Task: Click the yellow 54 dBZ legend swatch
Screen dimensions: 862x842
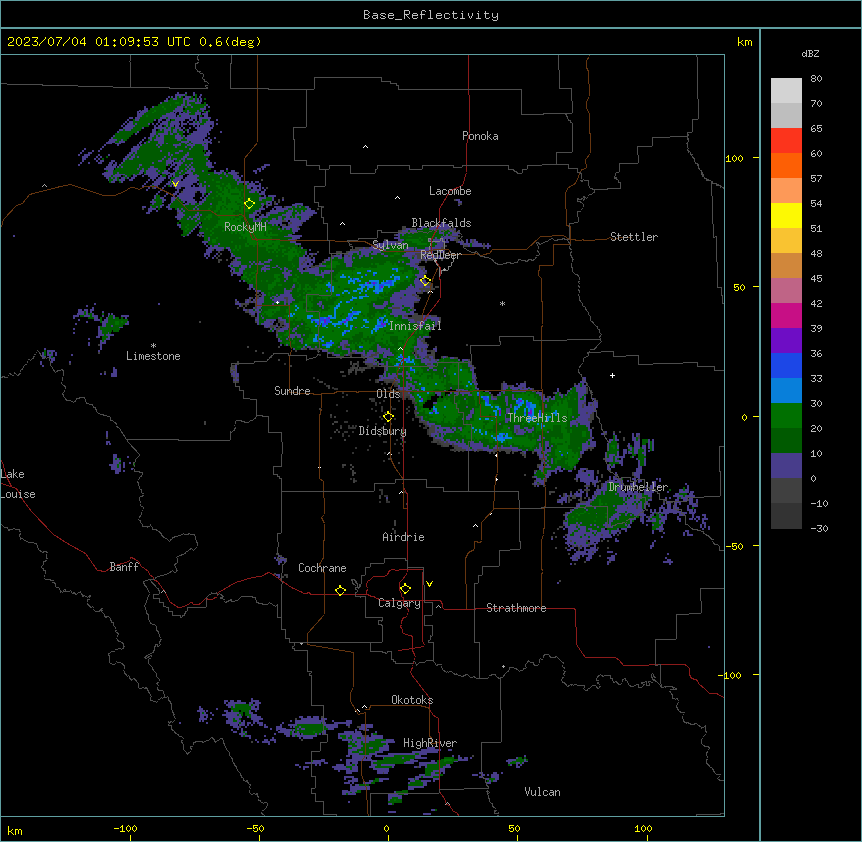Action: point(786,215)
